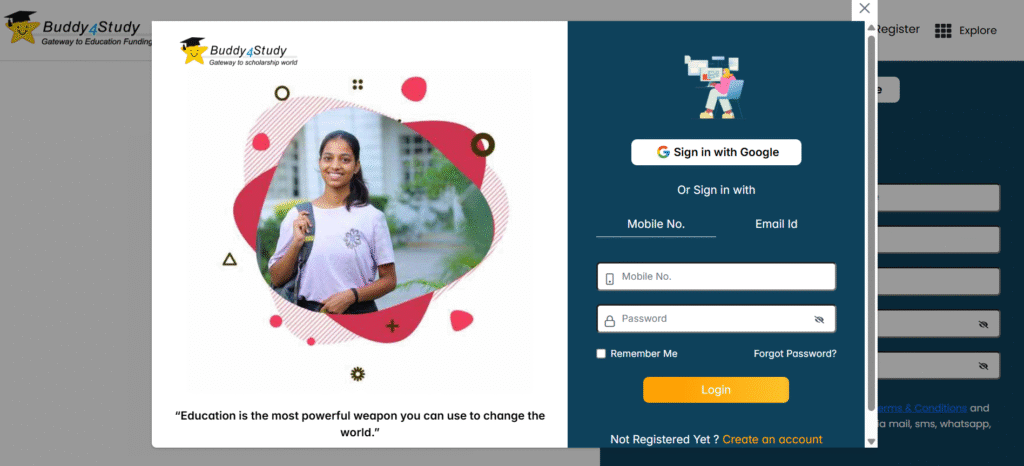
Task: Click the Google G icon
Action: coord(663,152)
